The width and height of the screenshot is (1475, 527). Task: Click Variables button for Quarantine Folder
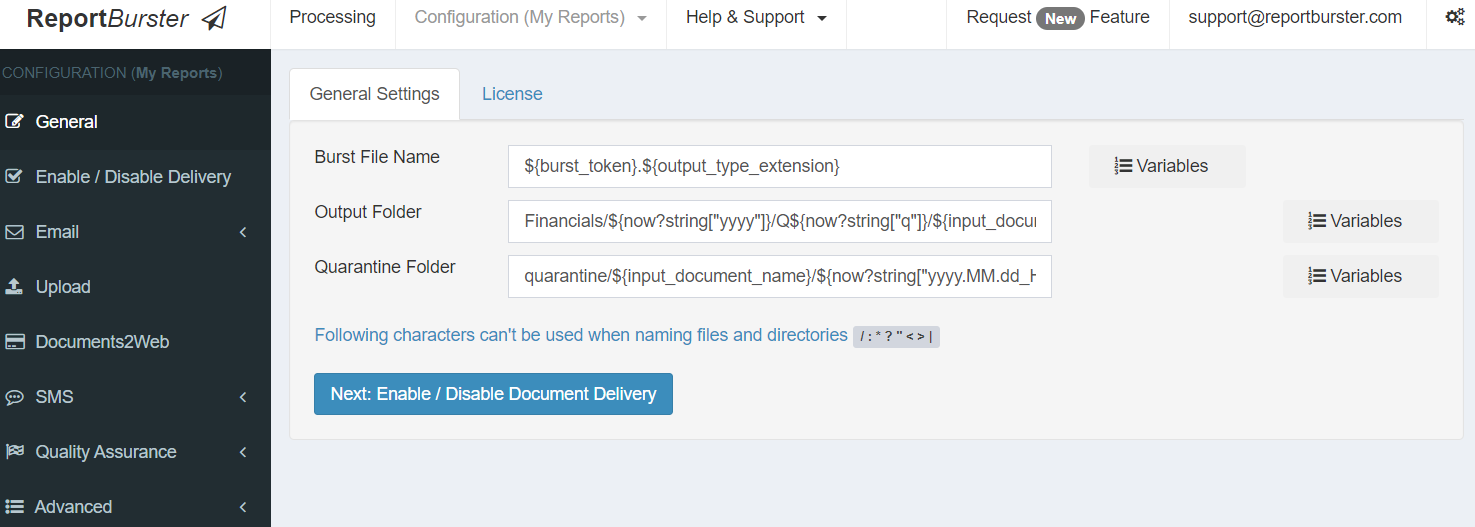click(1360, 276)
